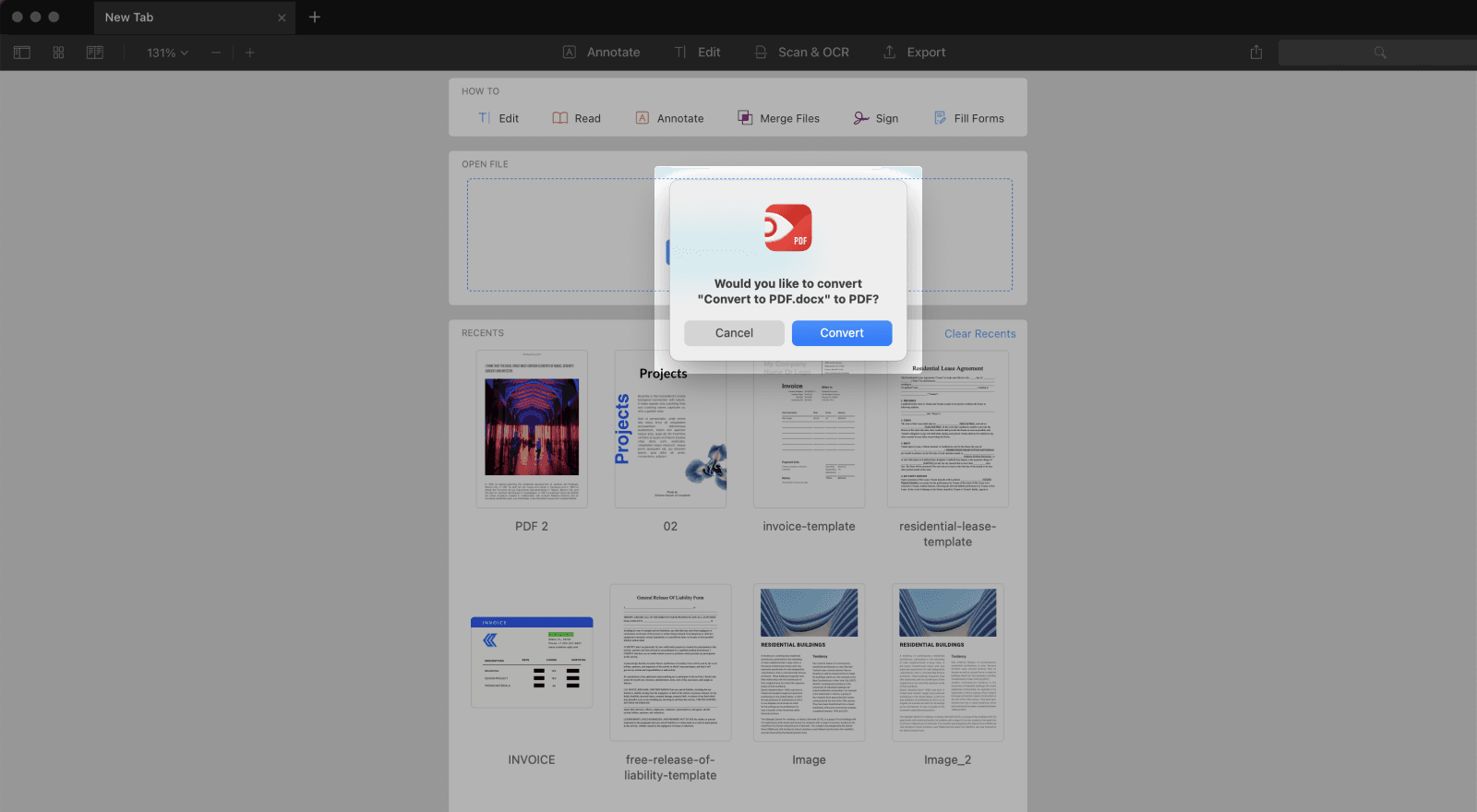Switch to thumbnail grid view
The width and height of the screenshot is (1477, 812).
click(58, 53)
